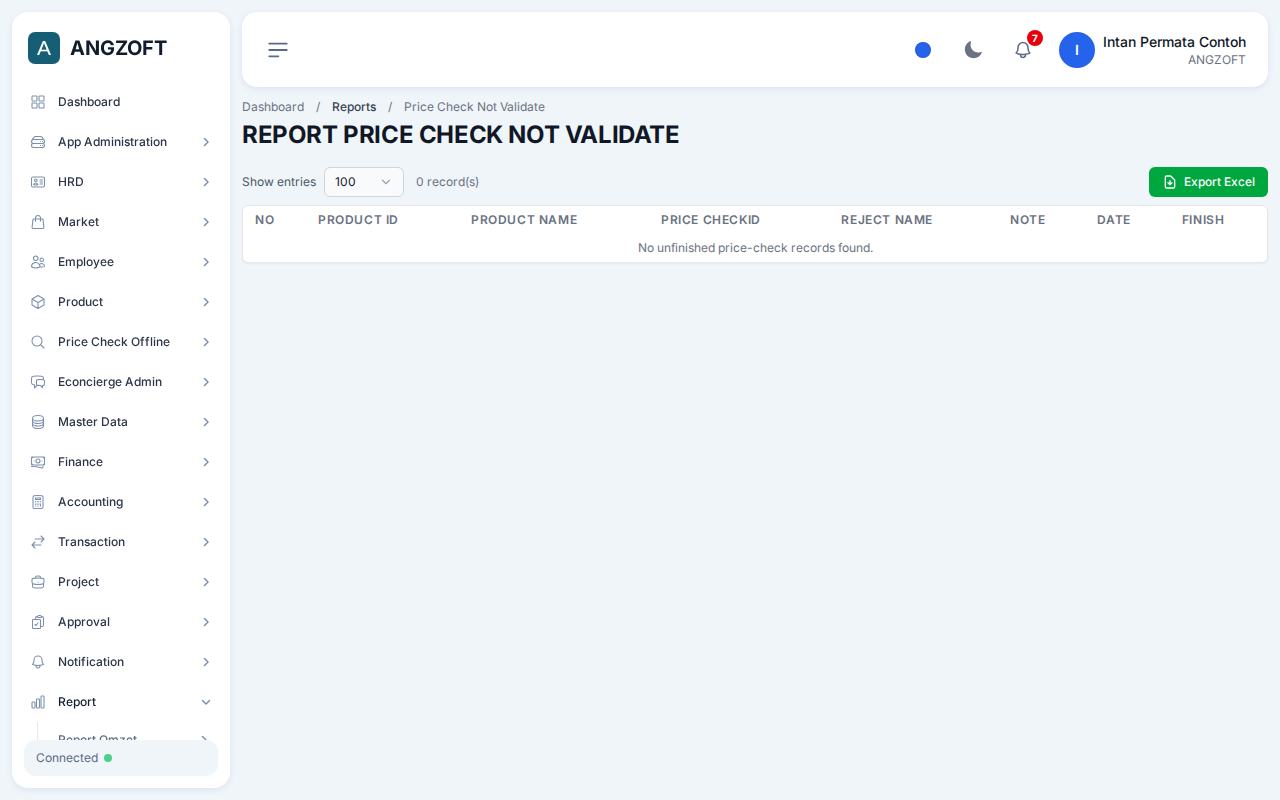
Task: Expand App Administration chevron
Action: tap(206, 142)
